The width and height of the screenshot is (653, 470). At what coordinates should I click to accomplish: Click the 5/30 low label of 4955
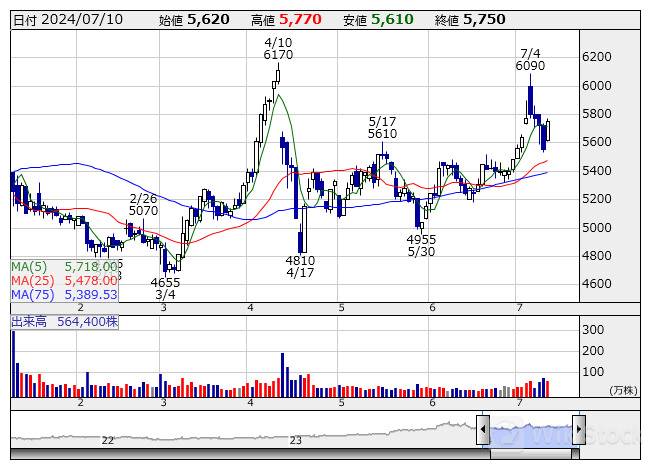click(x=421, y=246)
